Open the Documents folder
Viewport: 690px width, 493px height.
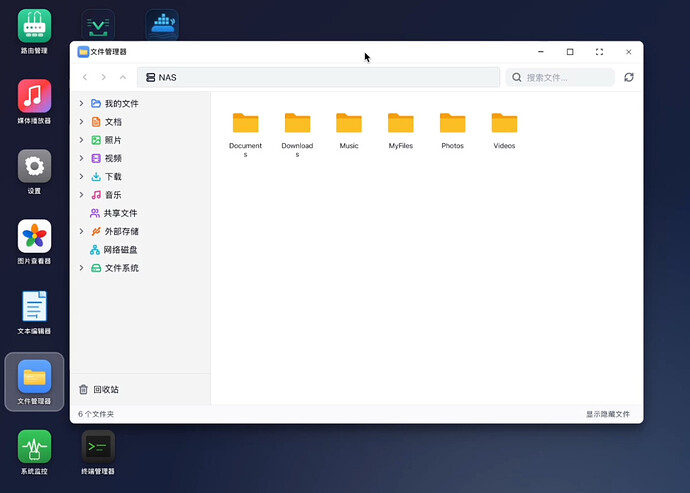pos(245,124)
